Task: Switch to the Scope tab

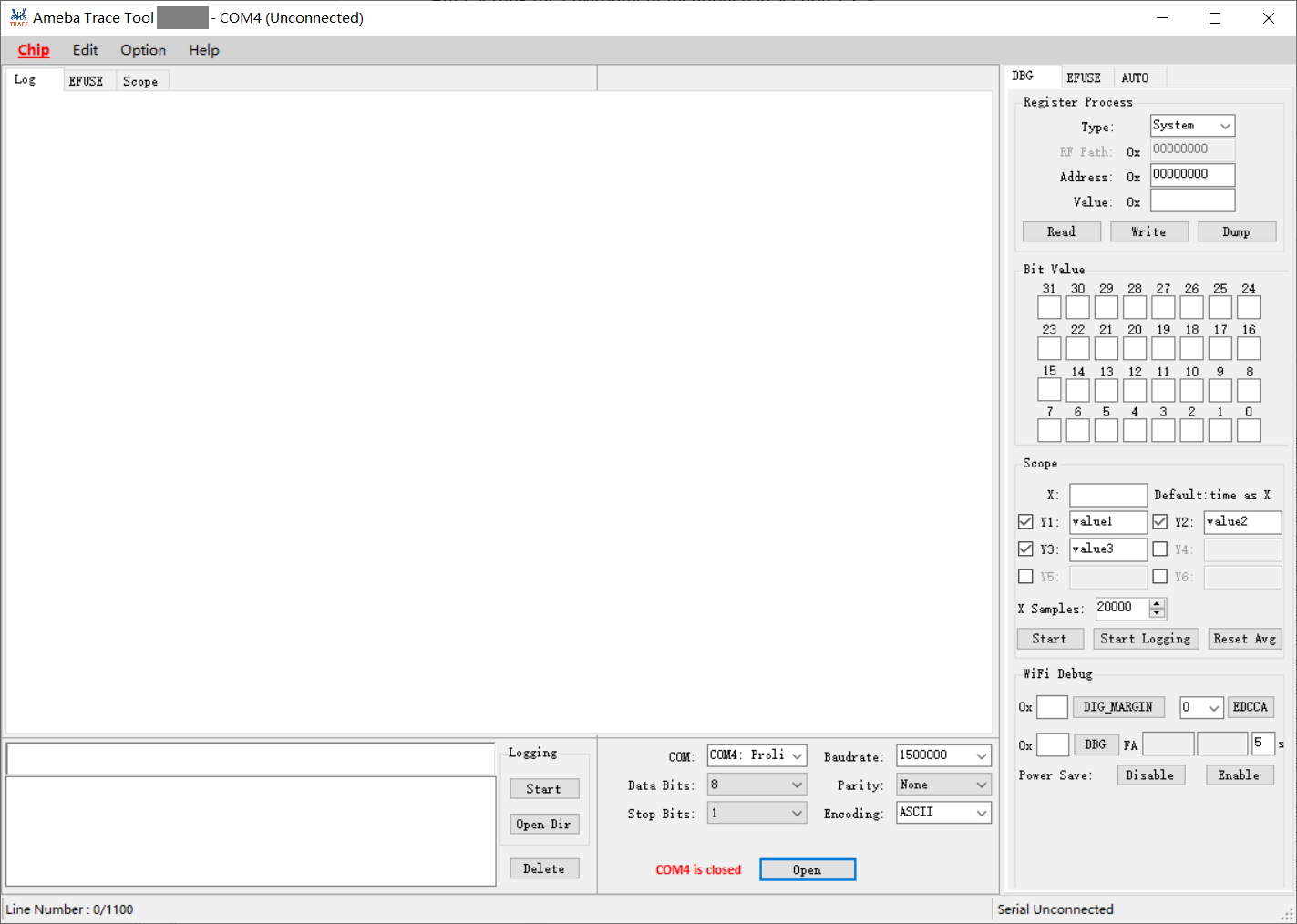Action: click(x=141, y=81)
